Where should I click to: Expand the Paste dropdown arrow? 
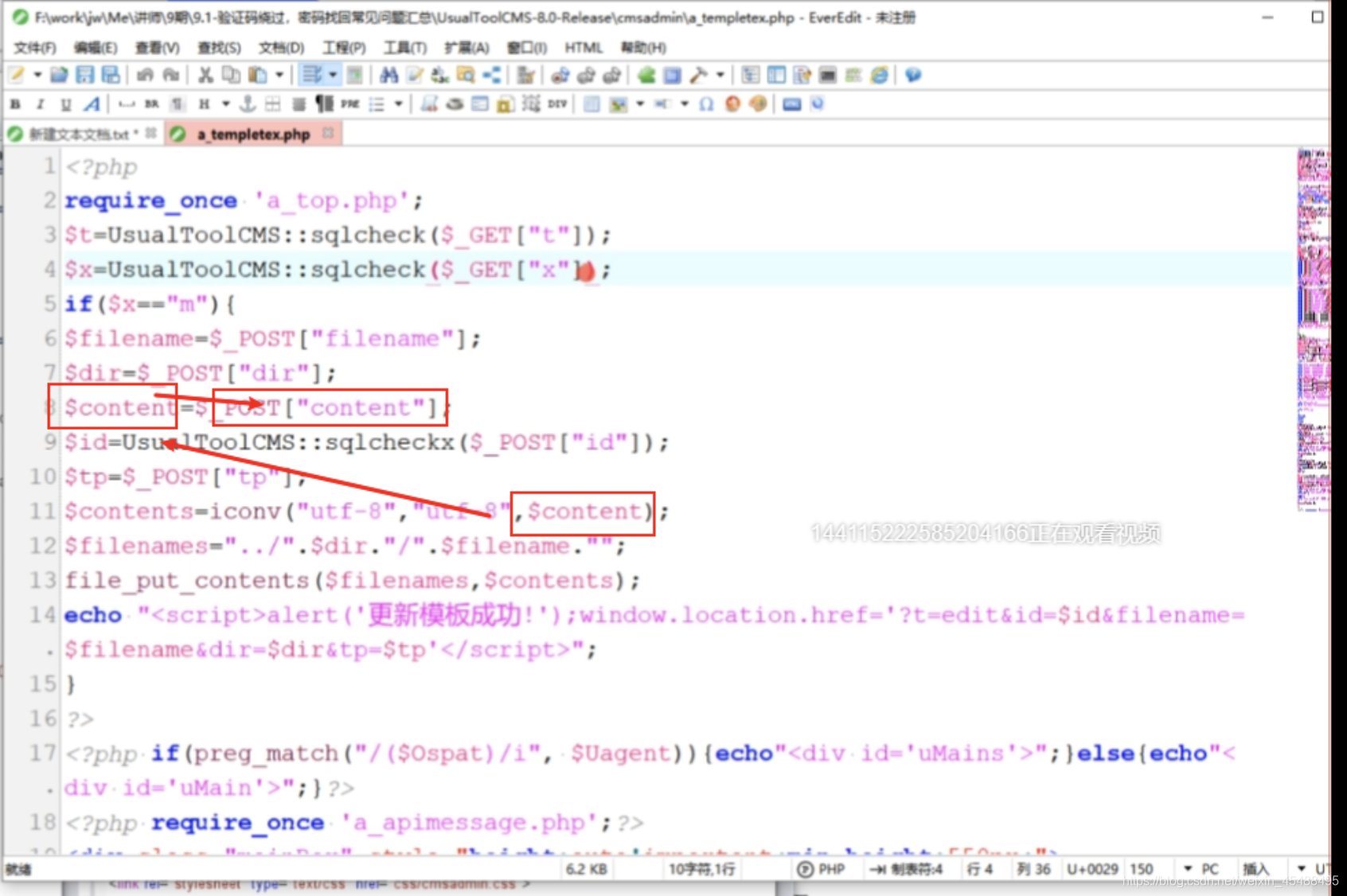[x=279, y=75]
